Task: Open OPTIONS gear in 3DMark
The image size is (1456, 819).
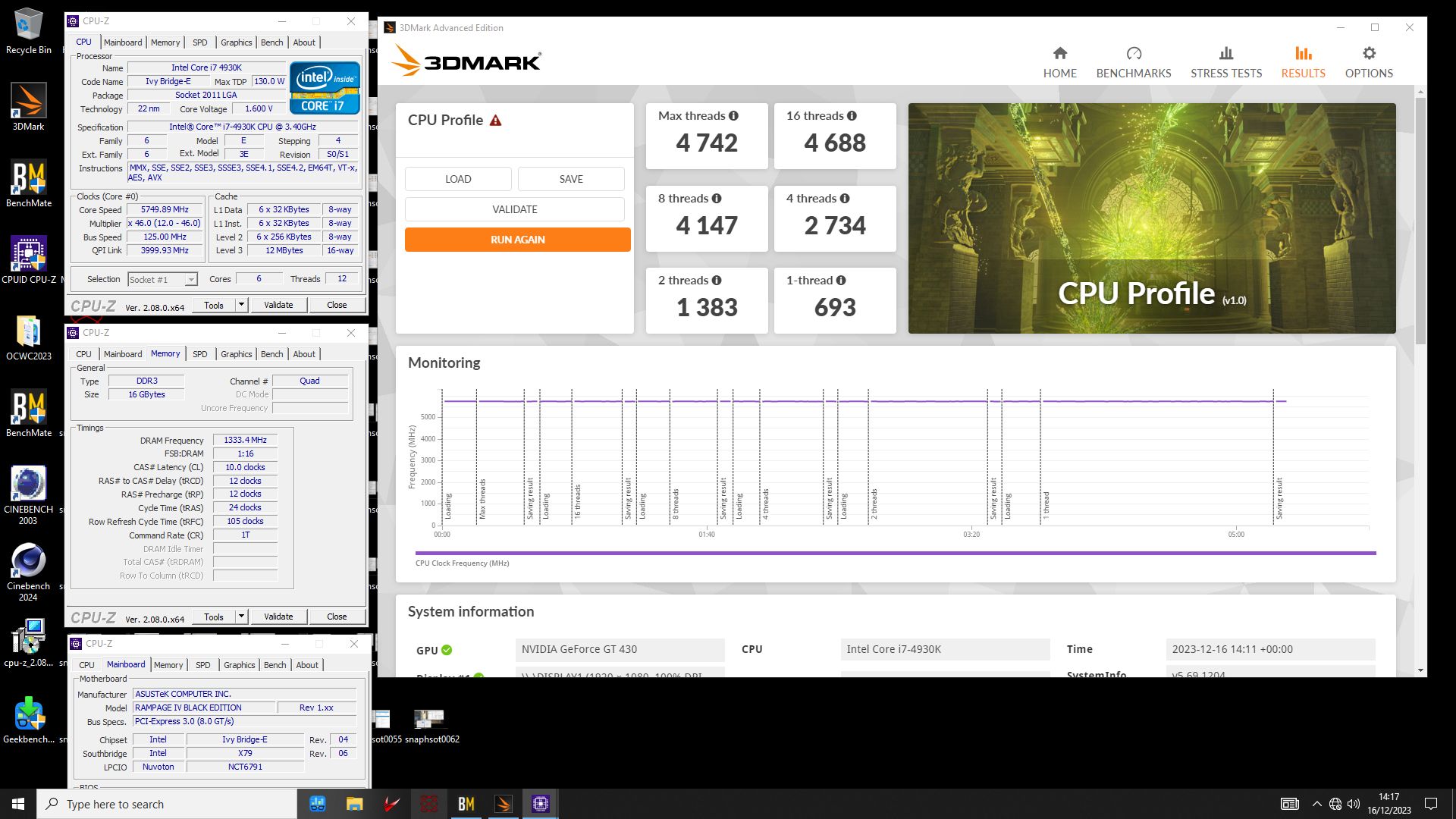Action: (x=1369, y=53)
